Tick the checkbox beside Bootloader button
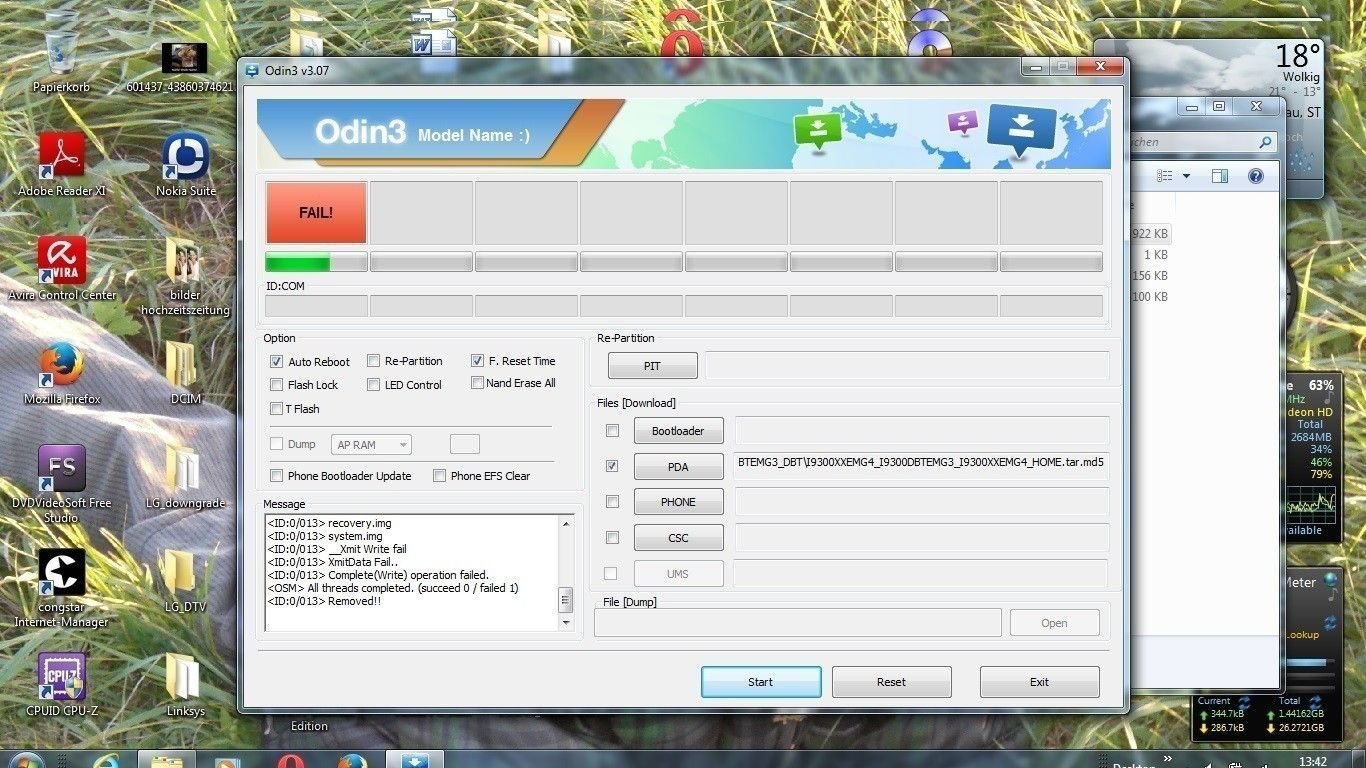Viewport: 1366px width, 768px height. [612, 430]
